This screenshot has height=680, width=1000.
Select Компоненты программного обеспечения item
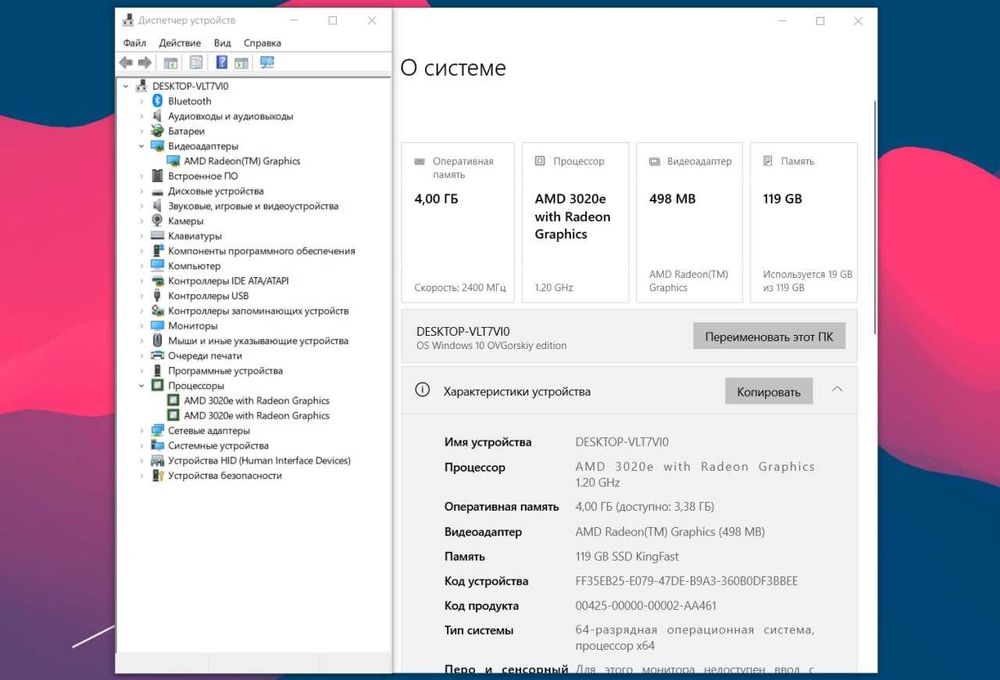click(261, 251)
